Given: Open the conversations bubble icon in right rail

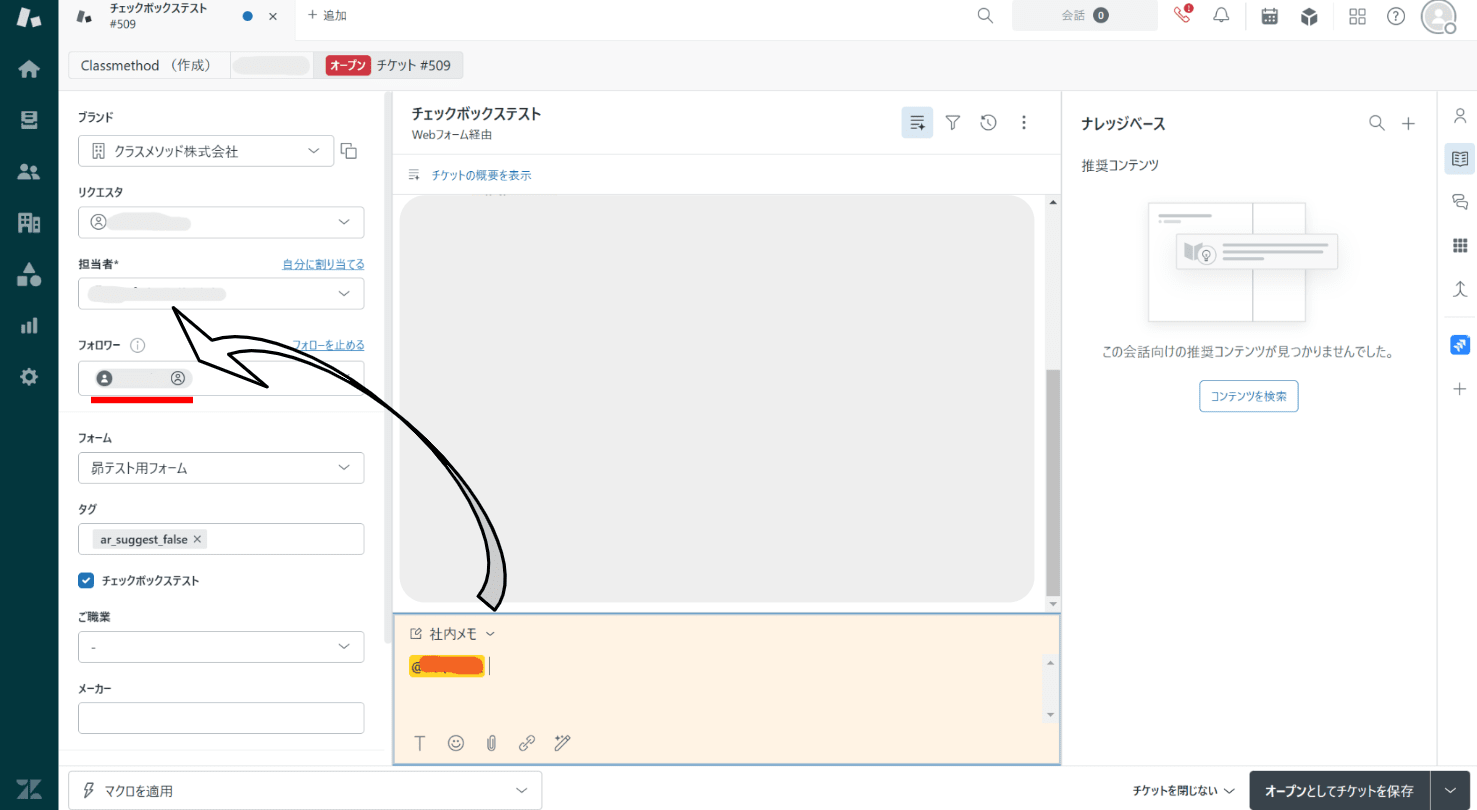Looking at the screenshot, I should coord(1459,202).
